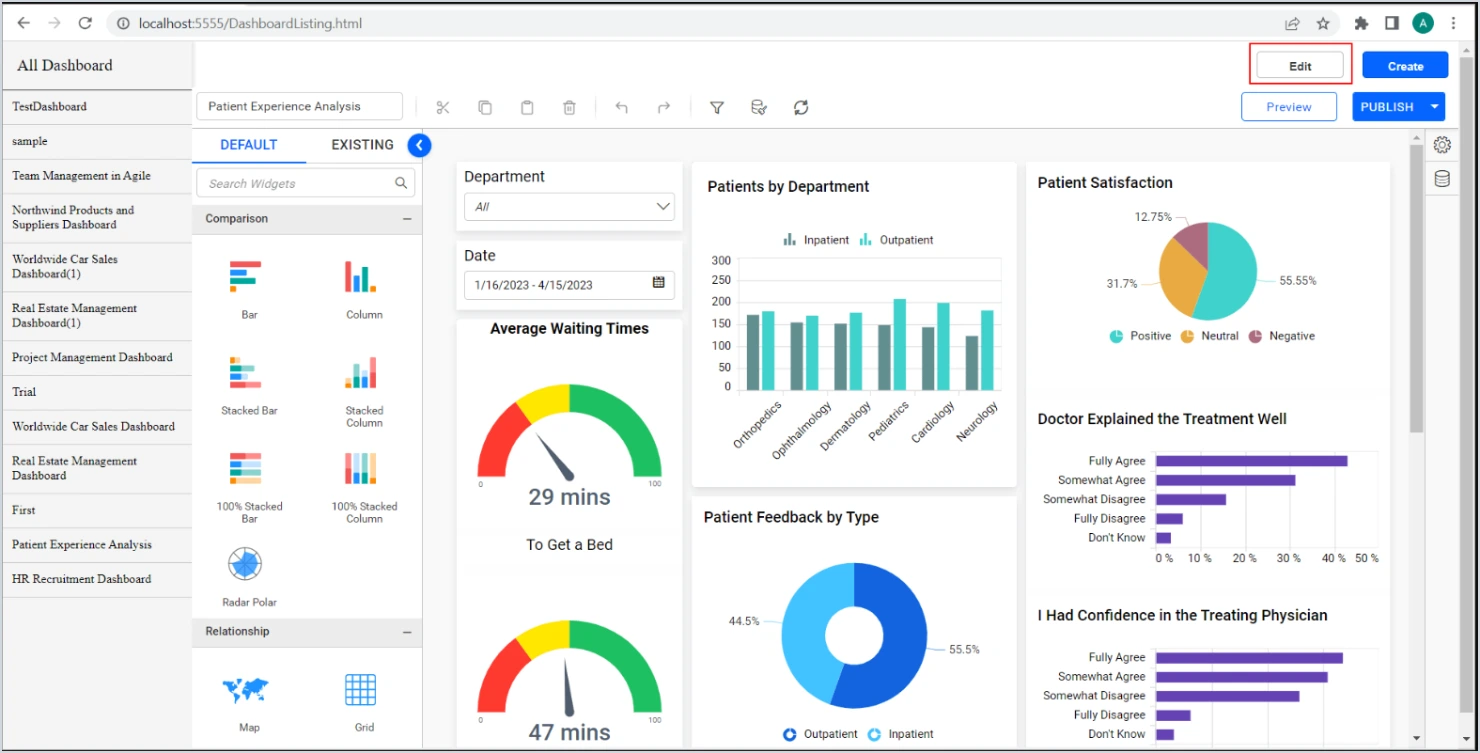Toggle the Negative legend in Patient Satisfaction

point(1282,336)
